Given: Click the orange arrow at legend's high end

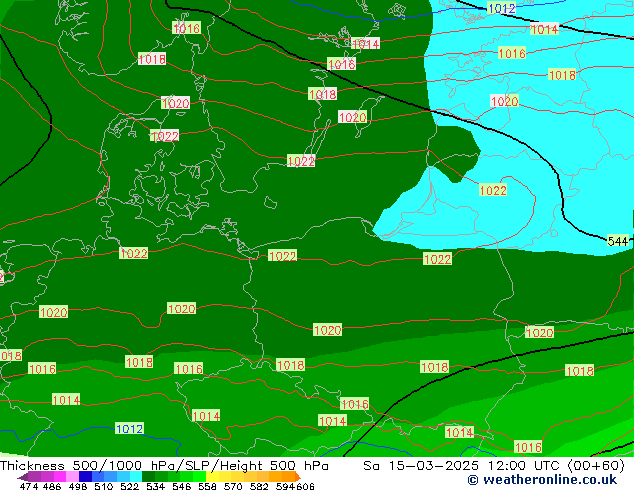Looking at the screenshot, I should pyautogui.click(x=297, y=476).
